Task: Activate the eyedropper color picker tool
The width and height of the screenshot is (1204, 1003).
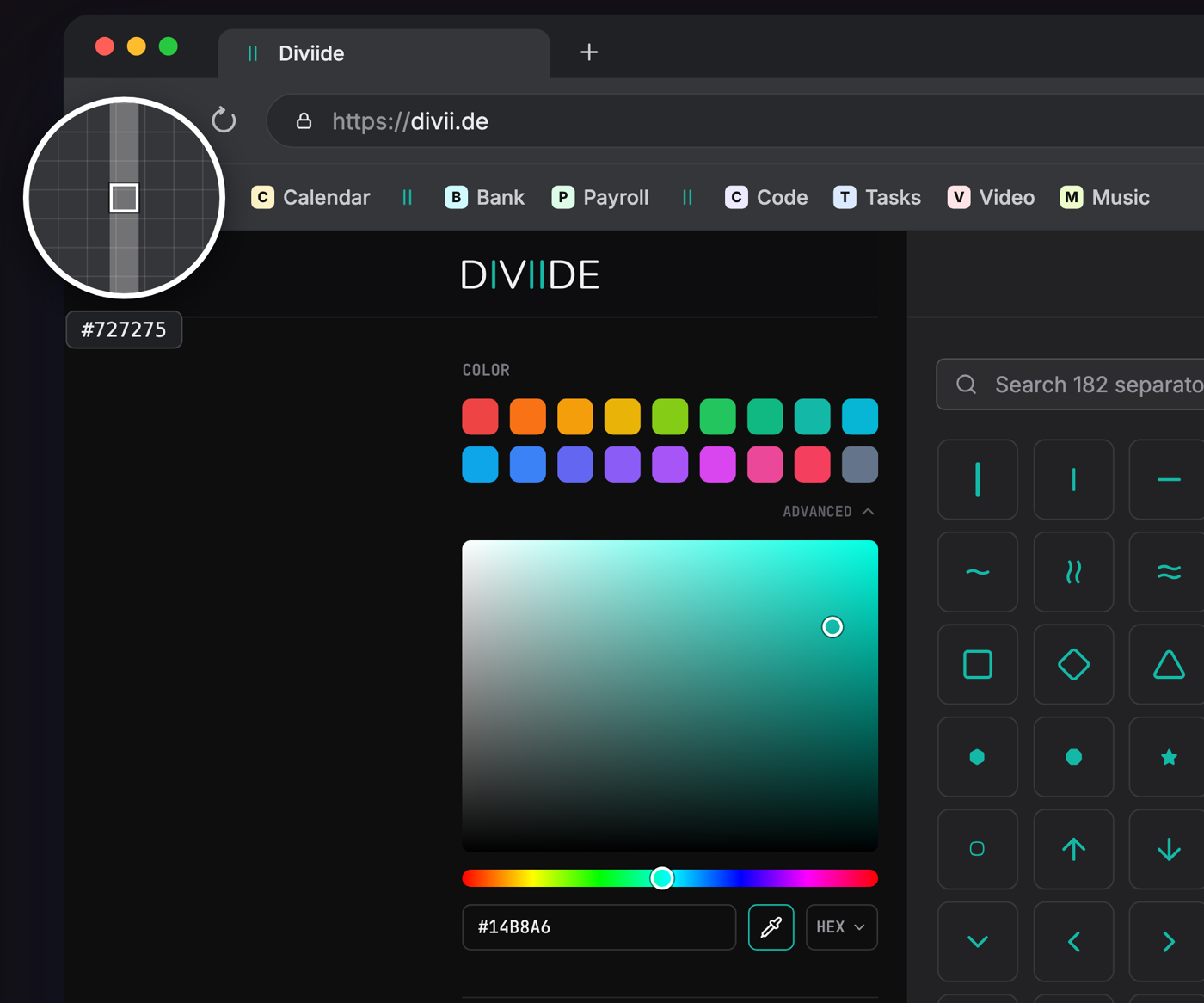Action: (771, 927)
